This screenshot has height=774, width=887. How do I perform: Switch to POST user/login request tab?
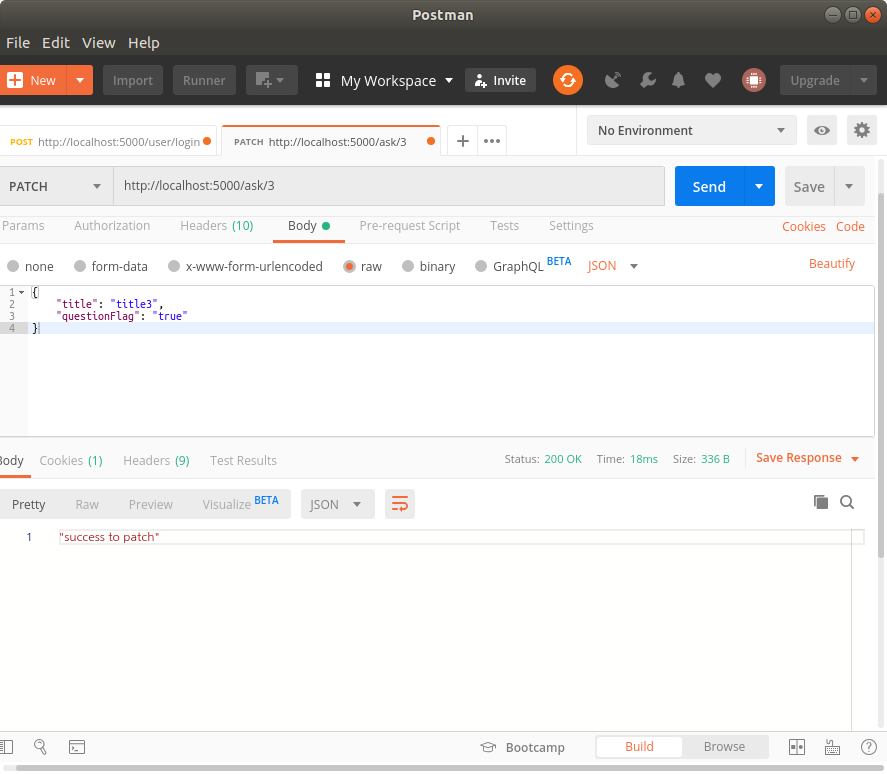point(107,141)
